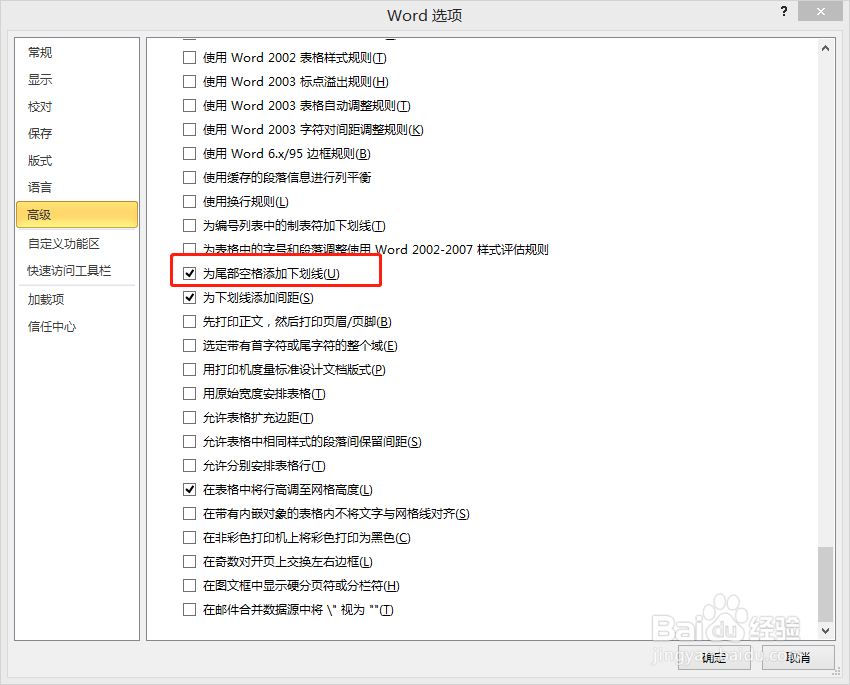This screenshot has height=685, width=850.
Task: Open the 显示 options category
Action: pyautogui.click(x=76, y=80)
